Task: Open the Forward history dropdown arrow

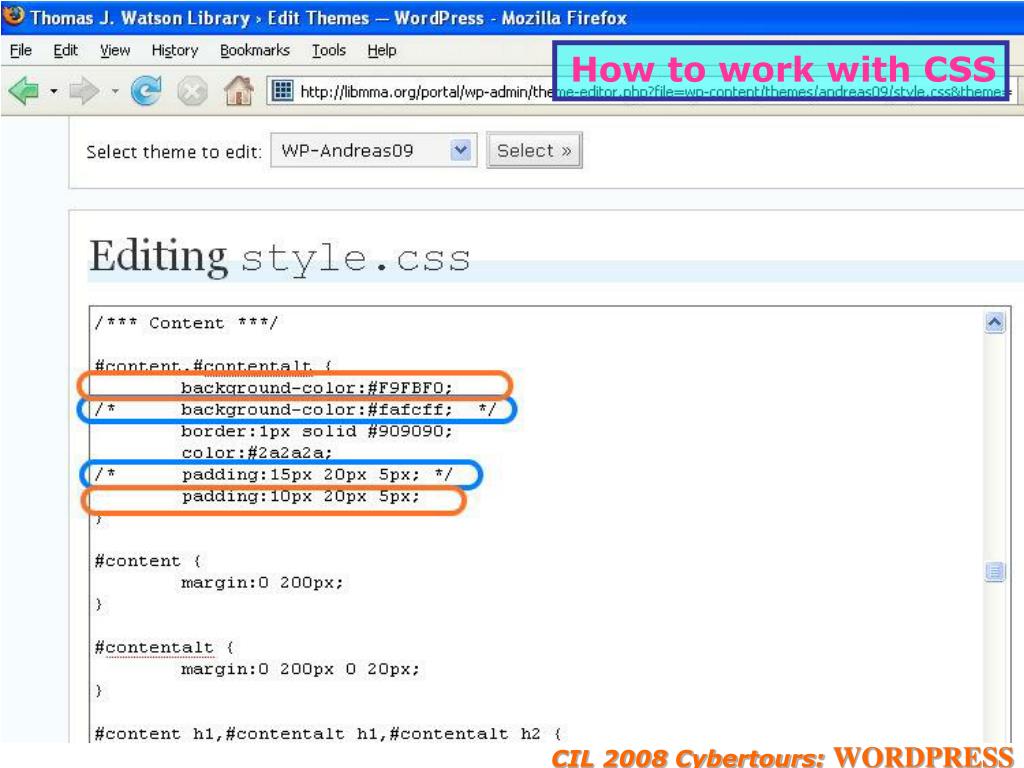Action: (115, 91)
